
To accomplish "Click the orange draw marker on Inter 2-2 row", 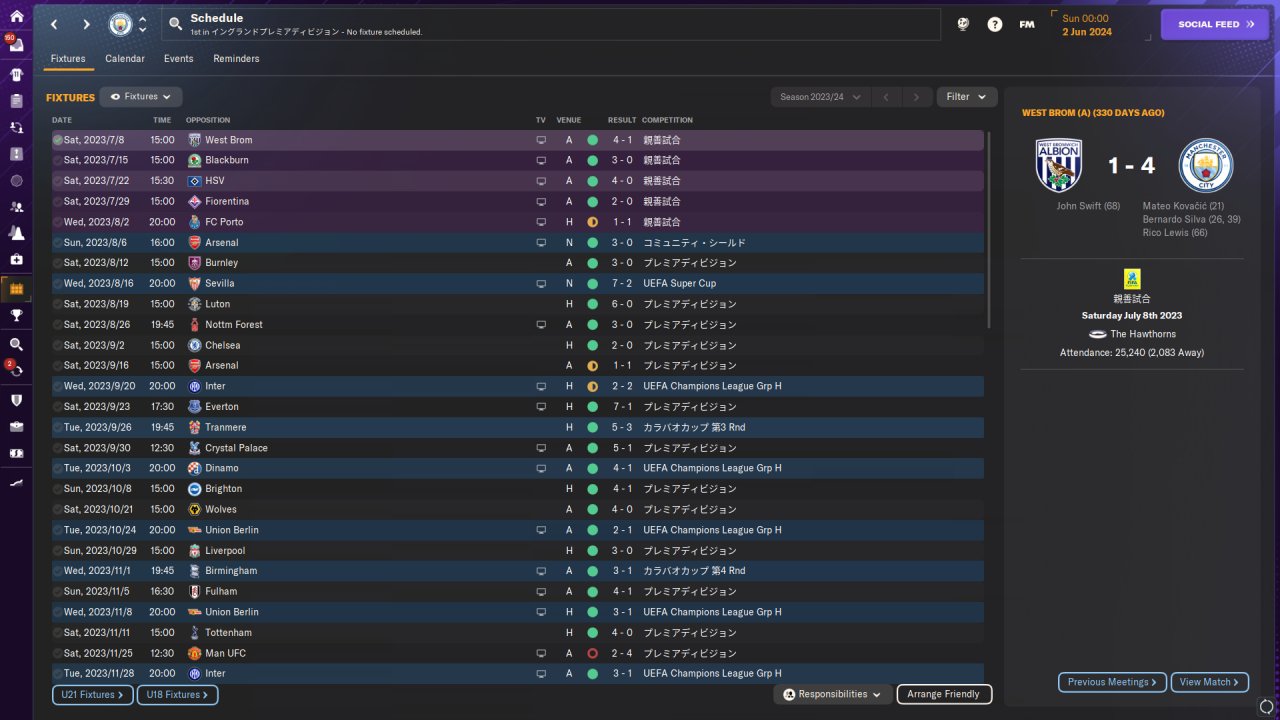I will click(592, 386).
